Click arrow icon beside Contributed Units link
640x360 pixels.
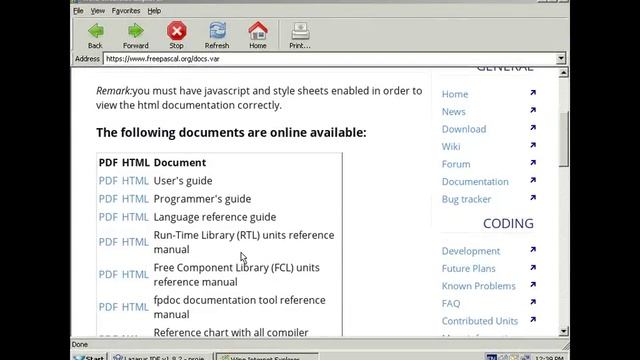[533, 320]
